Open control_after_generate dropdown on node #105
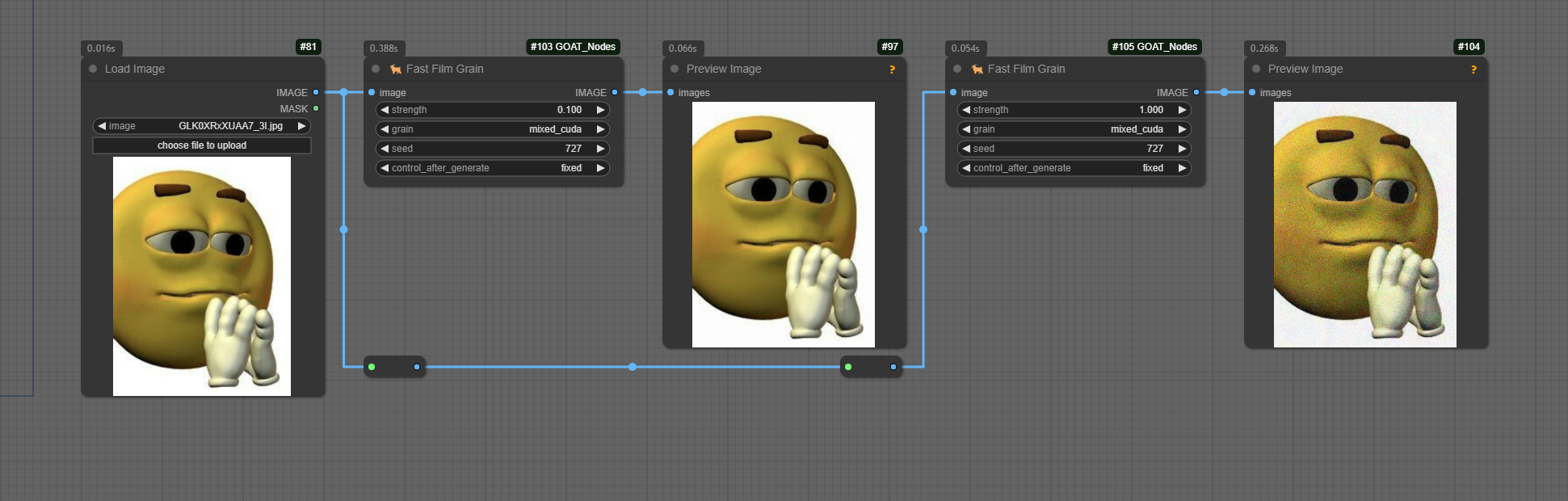1568x501 pixels. (x=1074, y=168)
